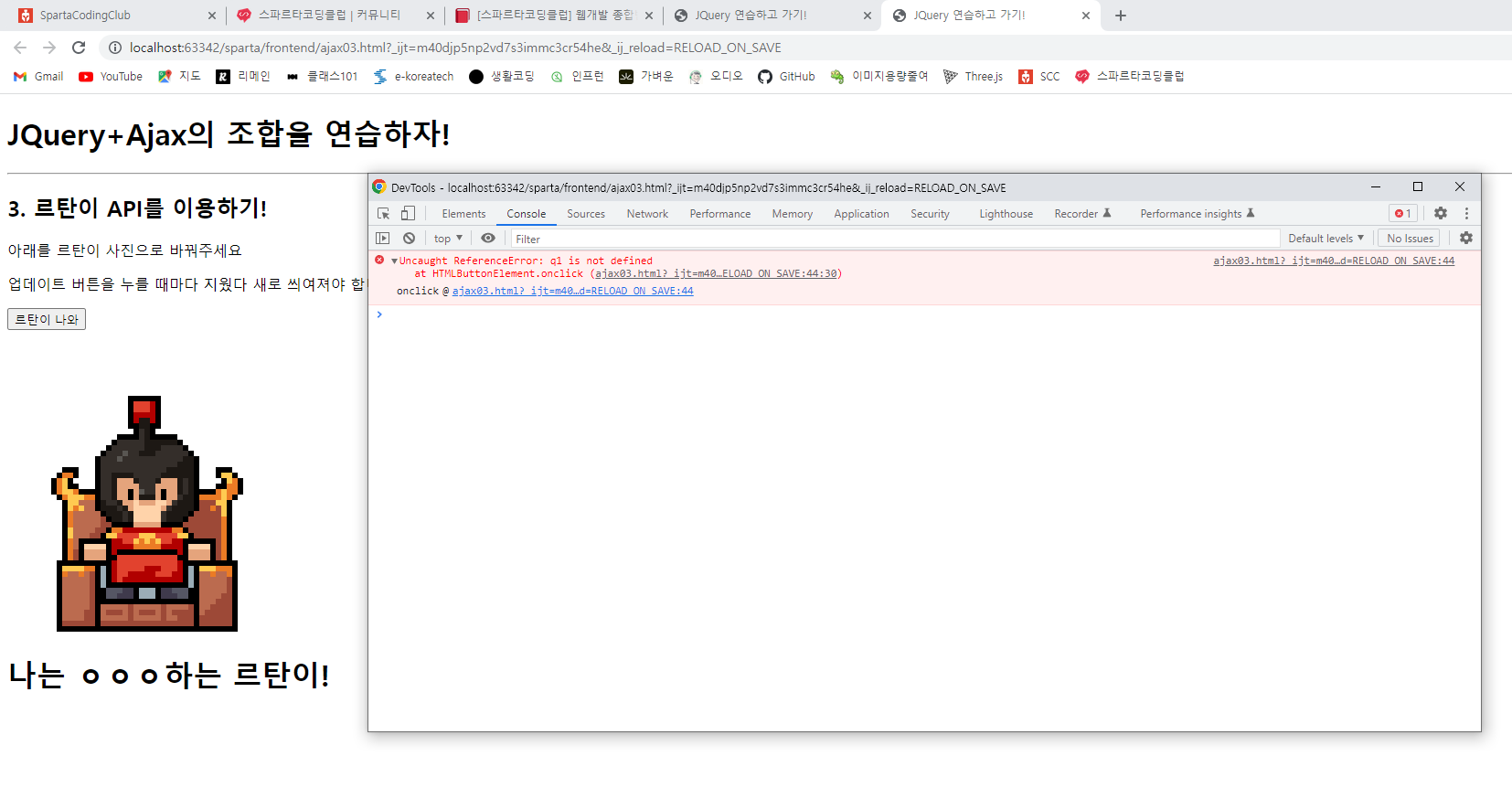The height and width of the screenshot is (788, 1512).
Task: Open the ajax03.html:44:30 stack trace link
Action: [716, 273]
